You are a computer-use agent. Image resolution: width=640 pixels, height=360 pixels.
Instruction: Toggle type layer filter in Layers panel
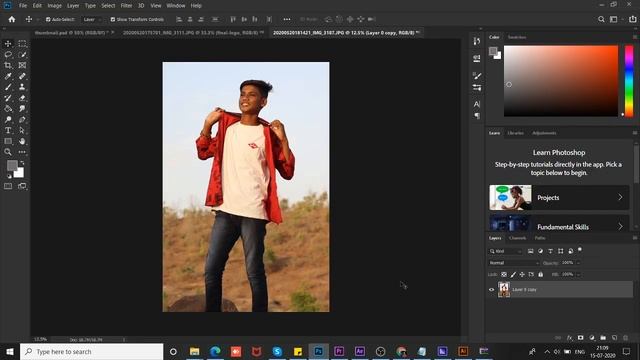coord(550,251)
